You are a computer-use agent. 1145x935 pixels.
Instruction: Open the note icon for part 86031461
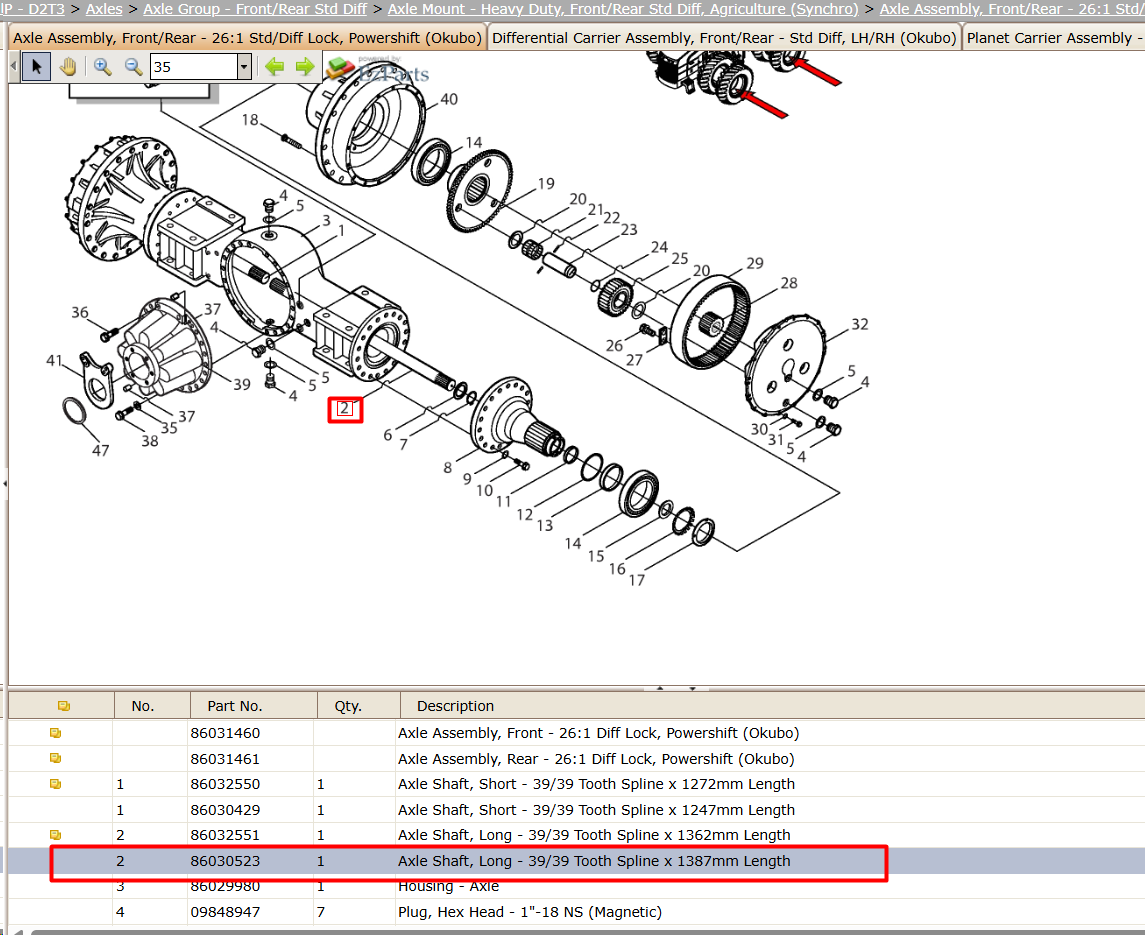pyautogui.click(x=55, y=758)
